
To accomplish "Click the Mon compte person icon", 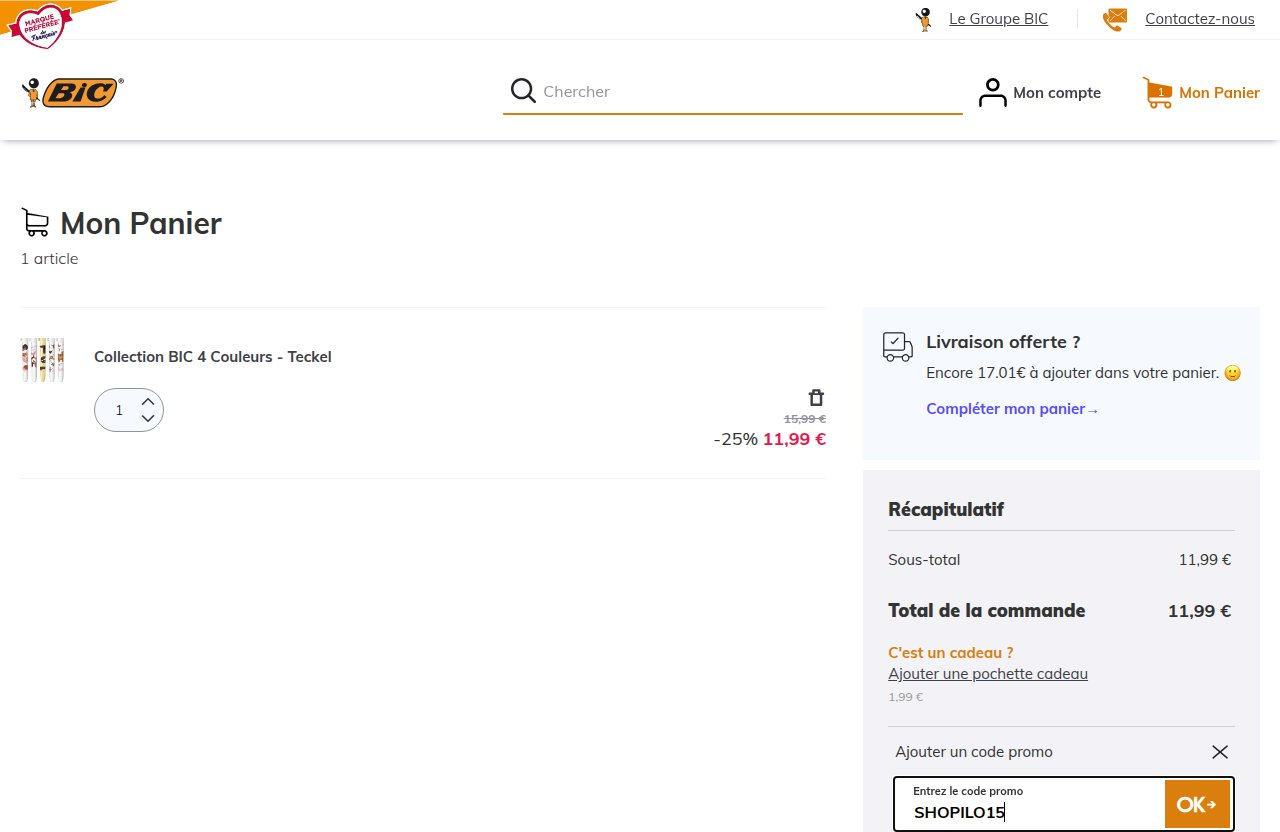I will click(x=992, y=93).
